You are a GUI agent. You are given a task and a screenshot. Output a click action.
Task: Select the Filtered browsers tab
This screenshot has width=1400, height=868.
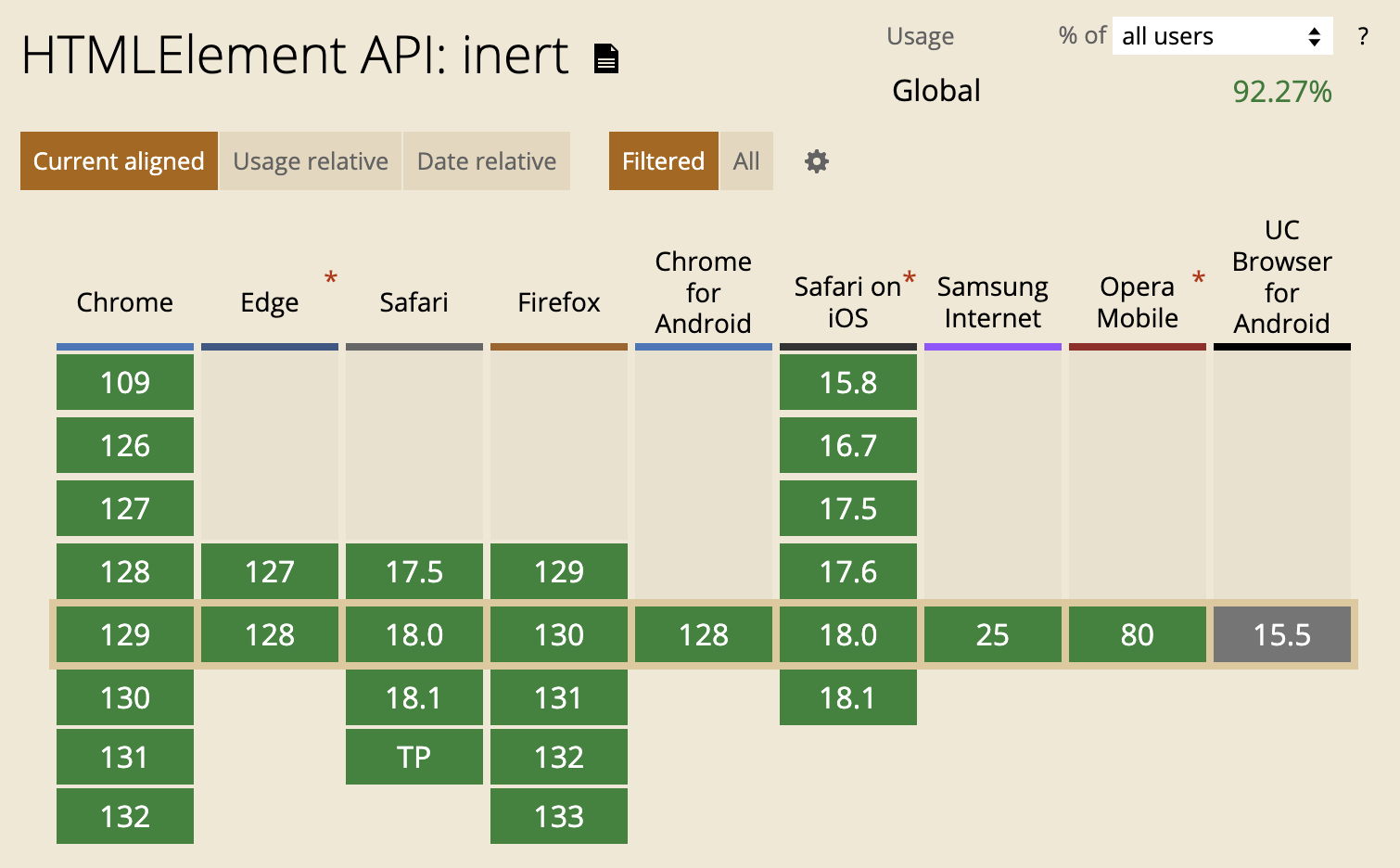click(663, 161)
